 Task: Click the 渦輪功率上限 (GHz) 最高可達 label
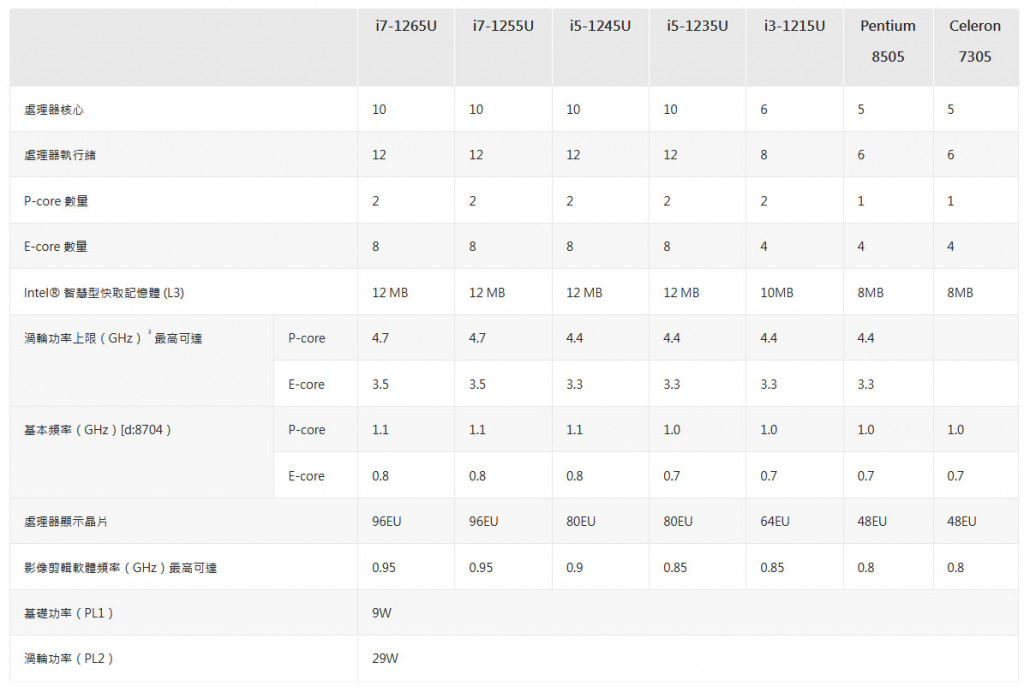pos(113,338)
